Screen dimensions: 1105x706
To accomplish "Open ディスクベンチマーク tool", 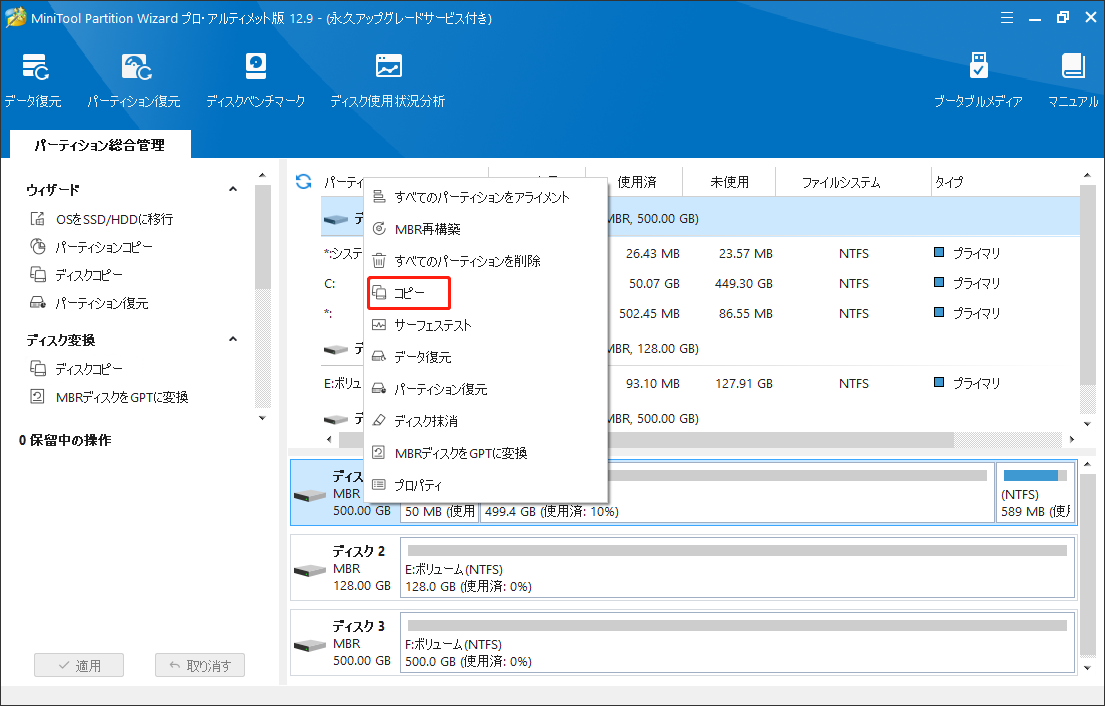I will 255,80.
